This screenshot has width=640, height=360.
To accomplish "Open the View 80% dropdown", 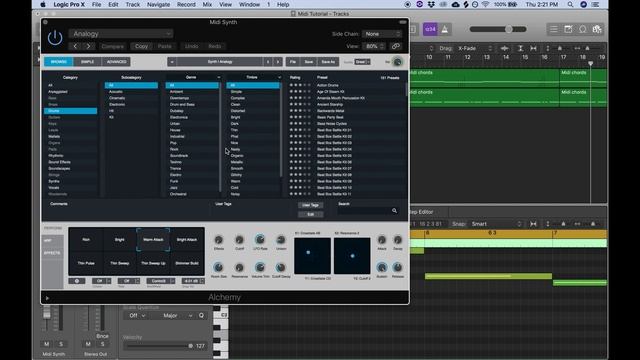I will pyautogui.click(x=374, y=46).
